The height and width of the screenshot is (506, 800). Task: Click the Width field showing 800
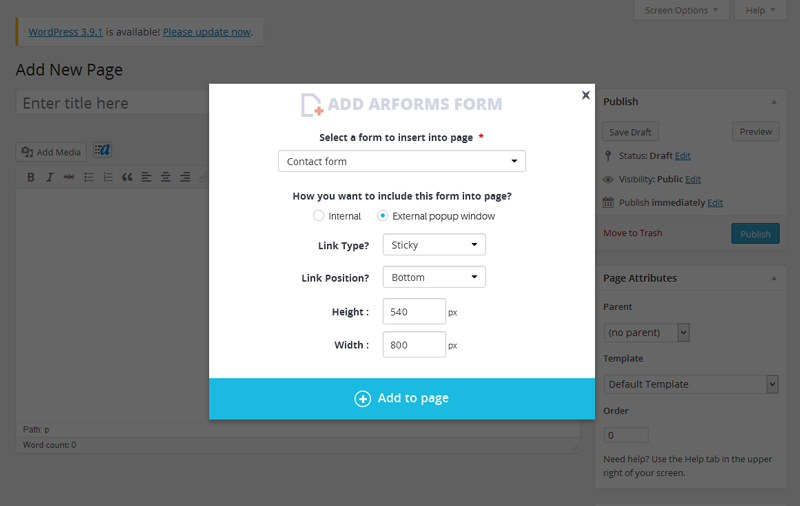tap(414, 345)
